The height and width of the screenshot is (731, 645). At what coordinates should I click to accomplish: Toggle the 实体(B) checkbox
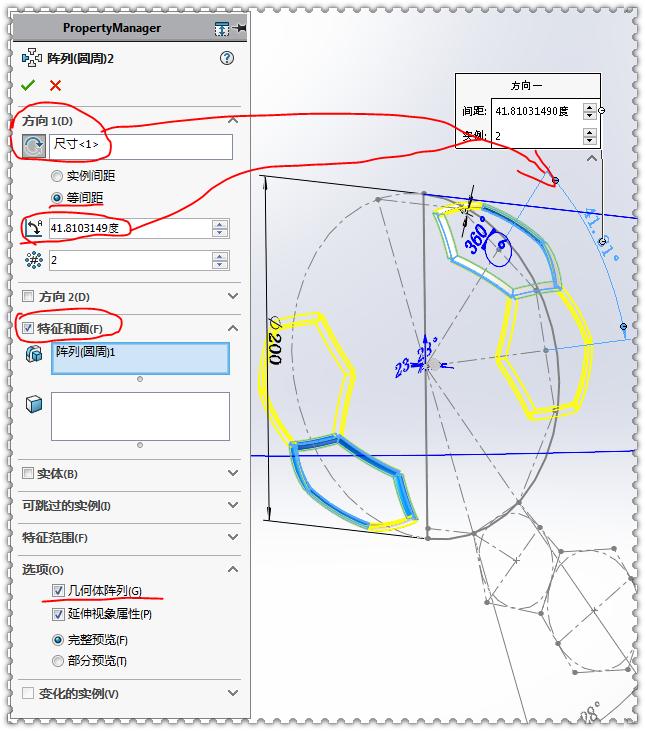[28, 473]
